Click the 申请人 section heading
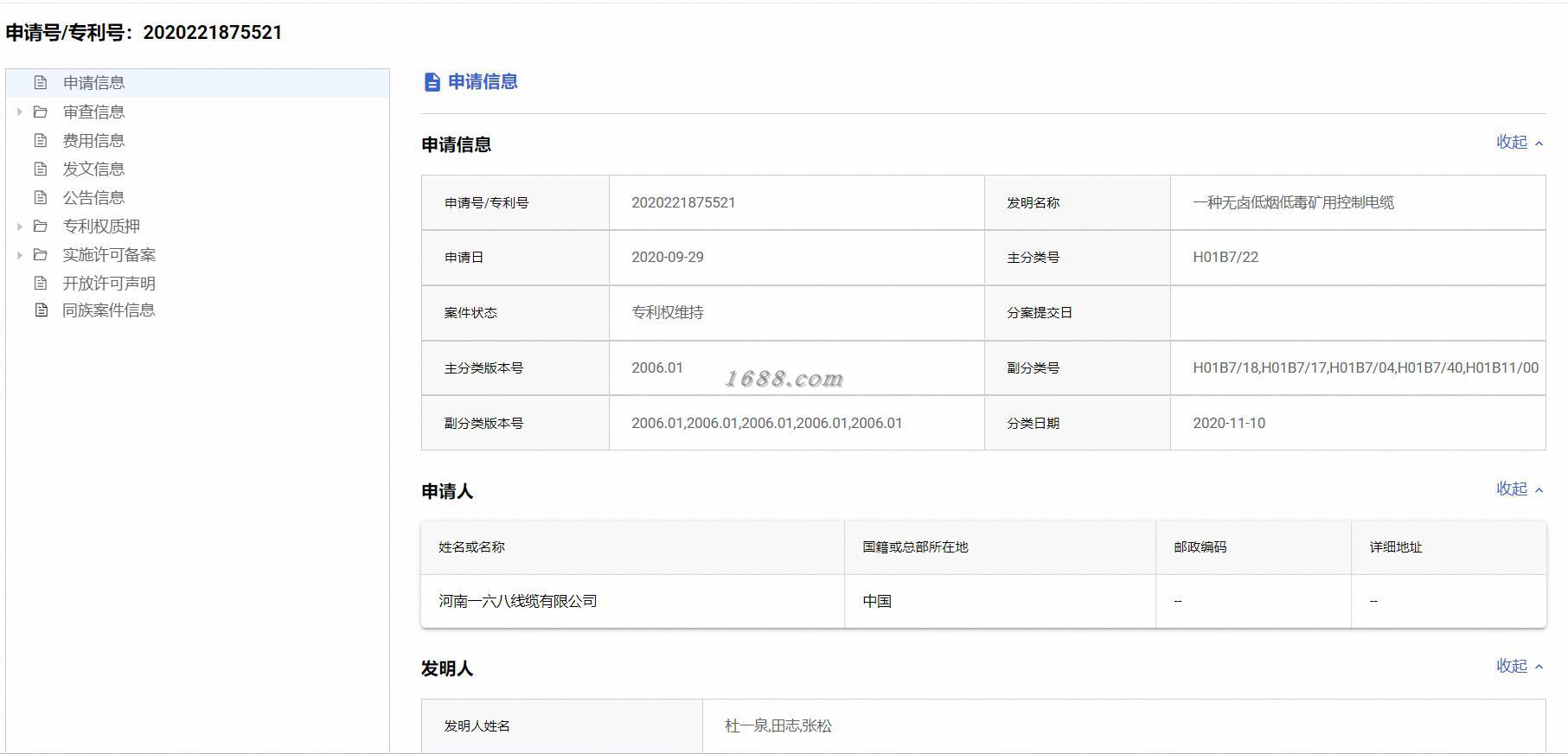 (x=447, y=491)
